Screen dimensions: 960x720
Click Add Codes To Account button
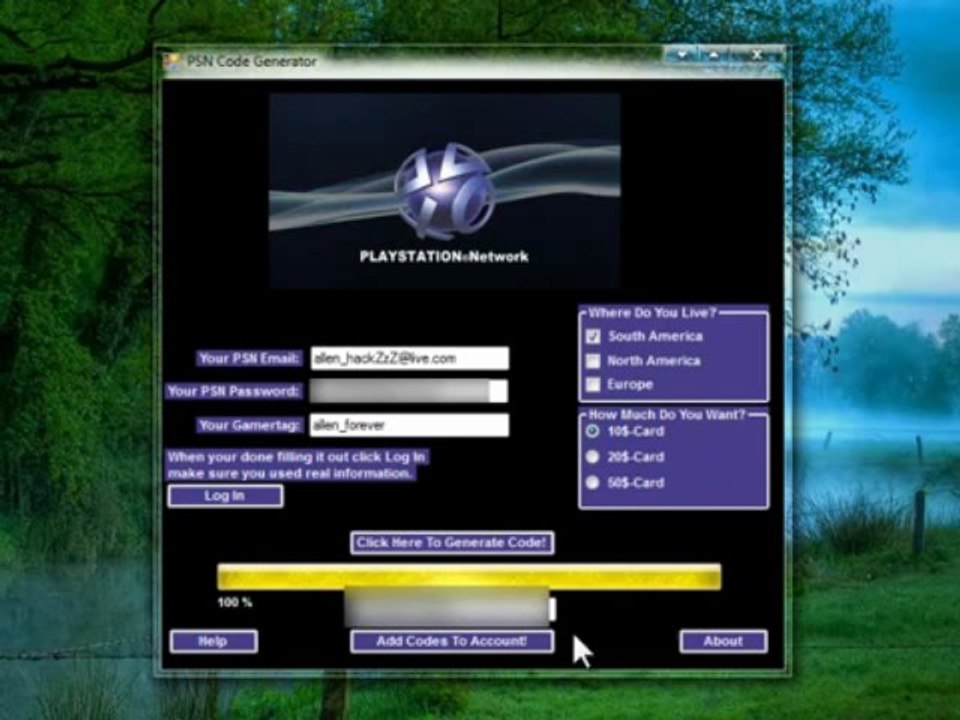[x=452, y=641]
